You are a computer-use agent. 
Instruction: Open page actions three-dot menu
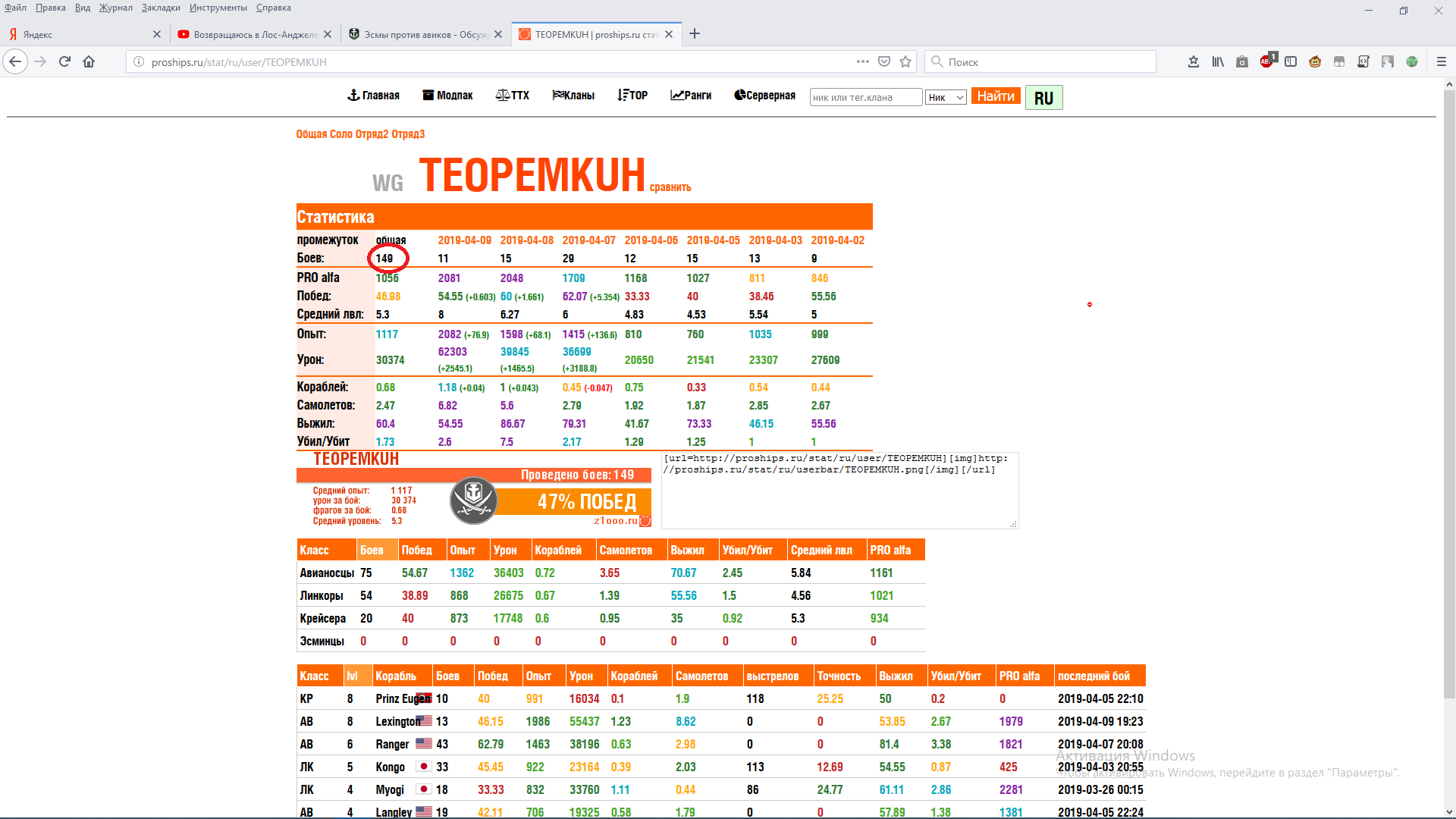(x=863, y=61)
